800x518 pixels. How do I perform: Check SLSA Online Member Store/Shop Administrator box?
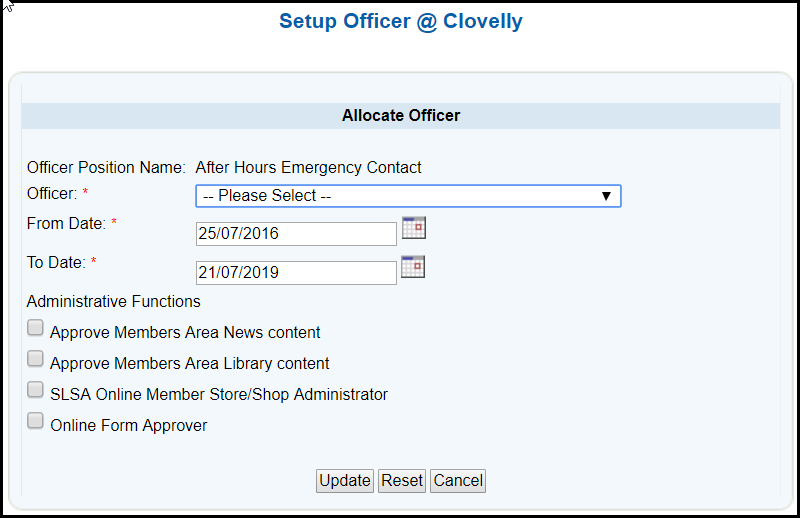[35, 389]
